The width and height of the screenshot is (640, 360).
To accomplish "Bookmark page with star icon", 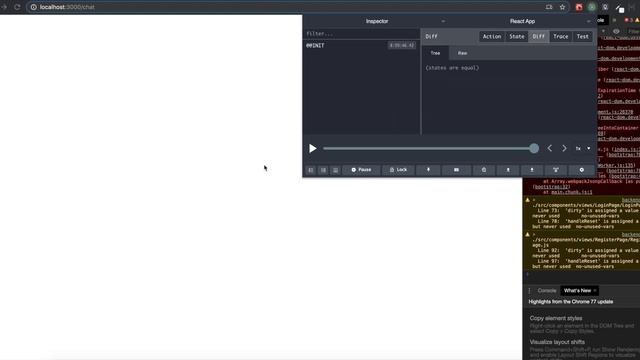I will click(562, 7).
